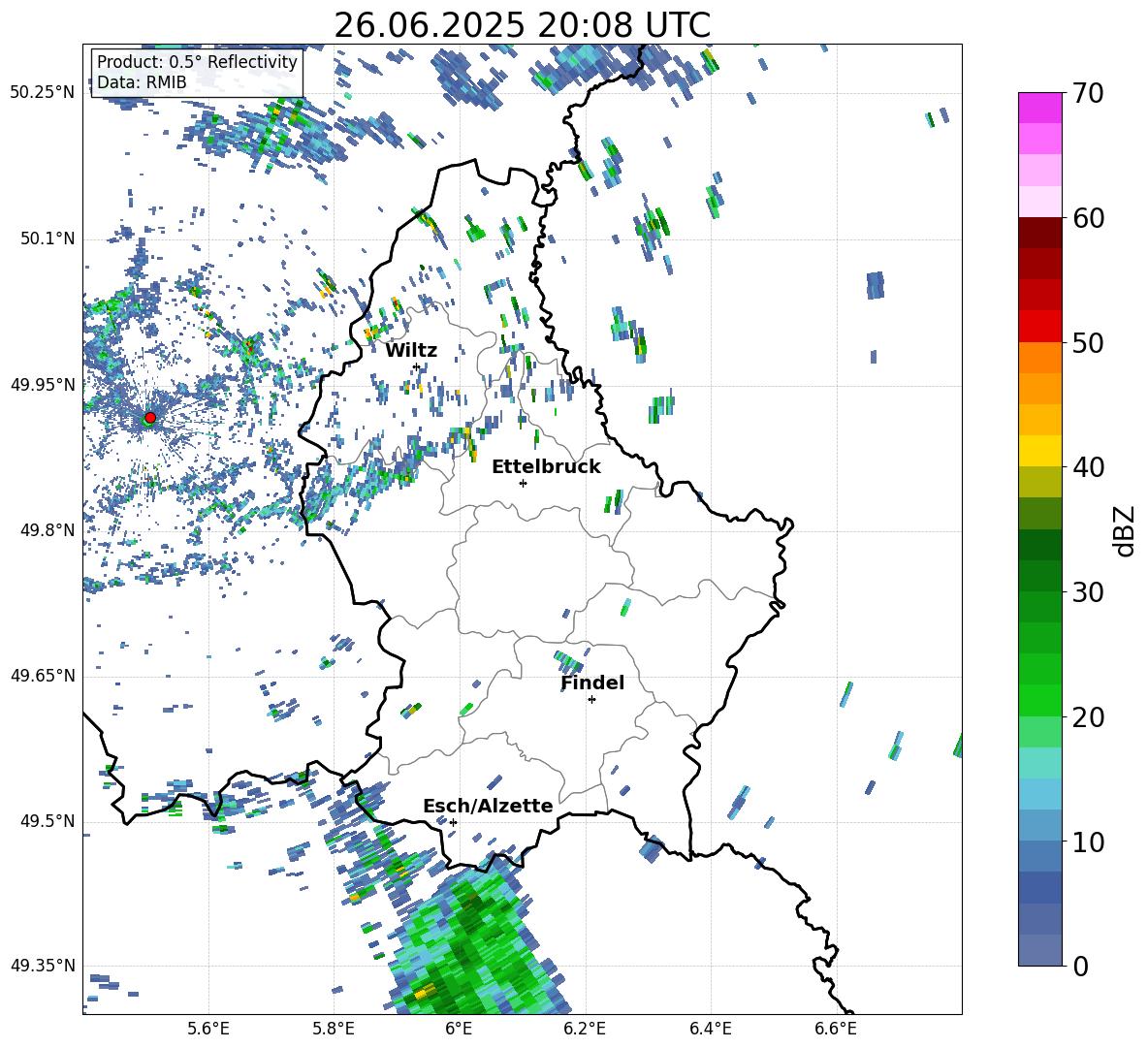Click the 50.25°N latitude label
The height and width of the screenshot is (1048, 1148).
[43, 93]
